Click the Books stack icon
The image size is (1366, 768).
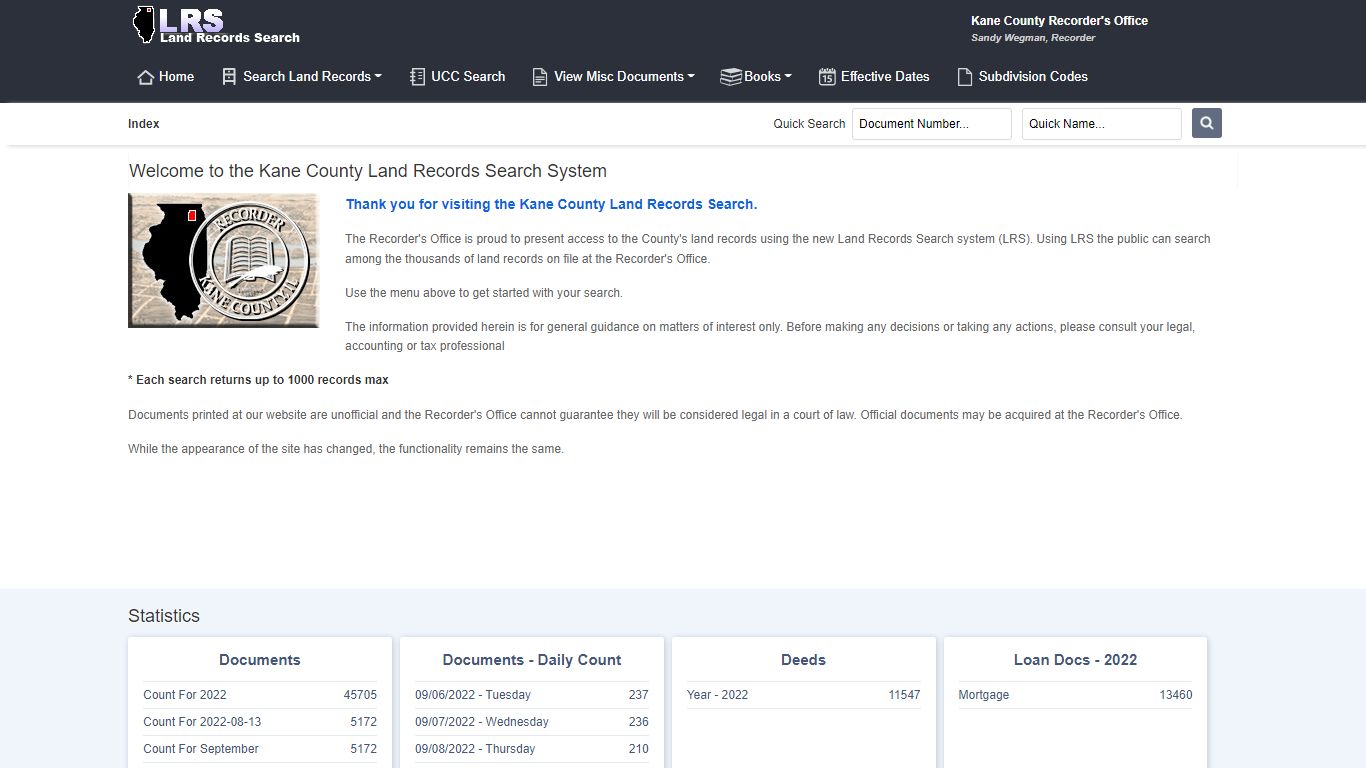pyautogui.click(x=731, y=77)
